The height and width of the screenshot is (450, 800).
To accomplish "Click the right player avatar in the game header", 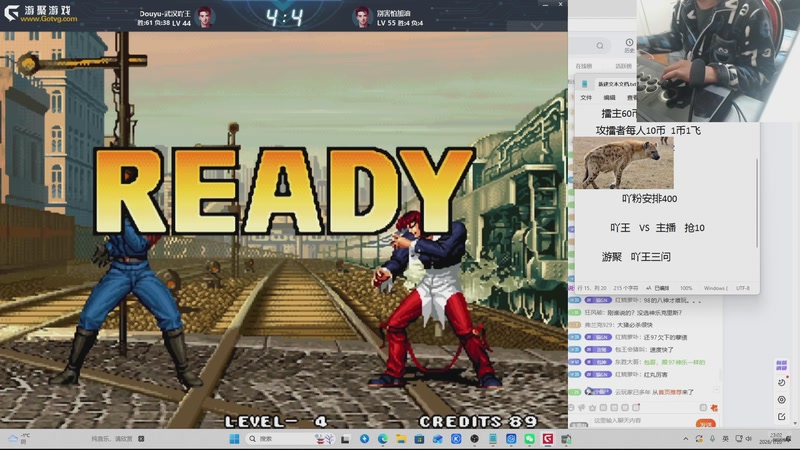I will pos(362,18).
